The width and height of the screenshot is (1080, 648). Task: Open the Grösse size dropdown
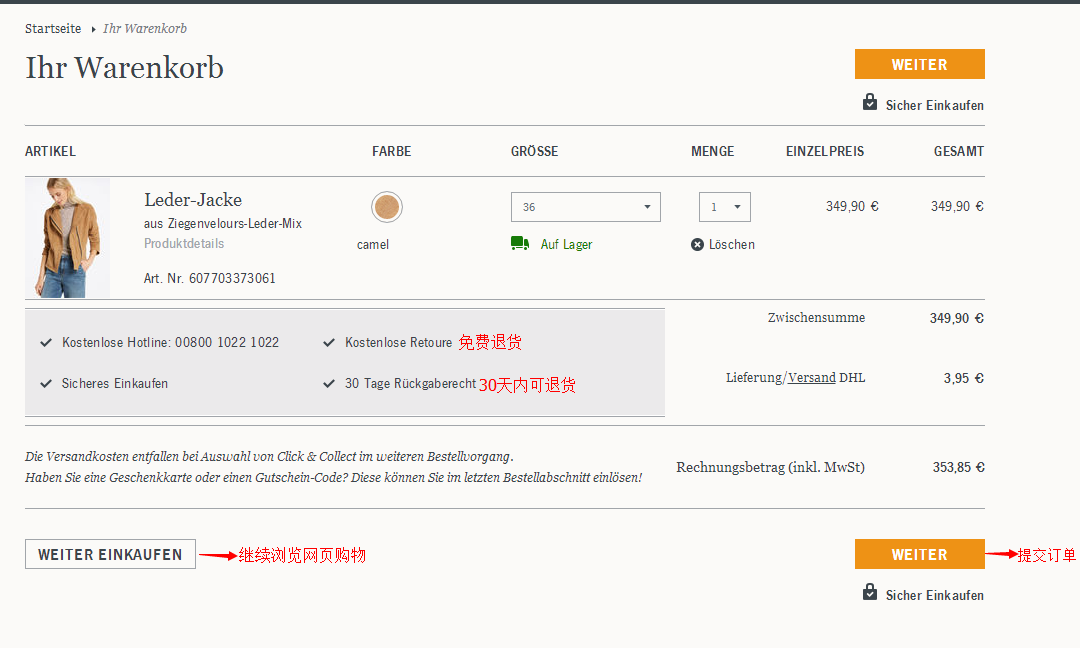[x=585, y=207]
